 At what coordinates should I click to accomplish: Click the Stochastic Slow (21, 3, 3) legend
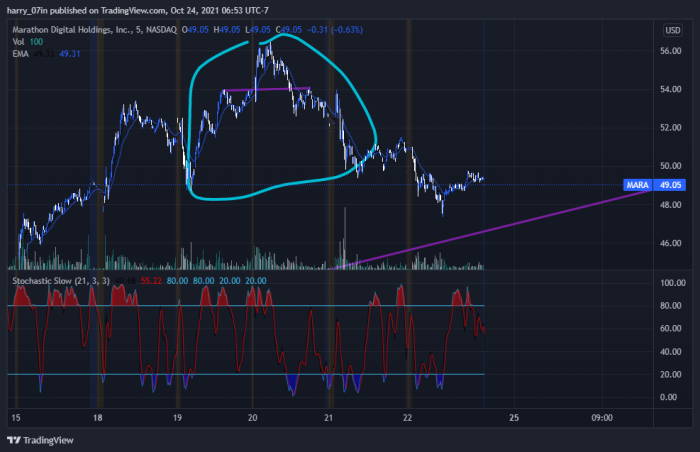pyautogui.click(x=61, y=281)
